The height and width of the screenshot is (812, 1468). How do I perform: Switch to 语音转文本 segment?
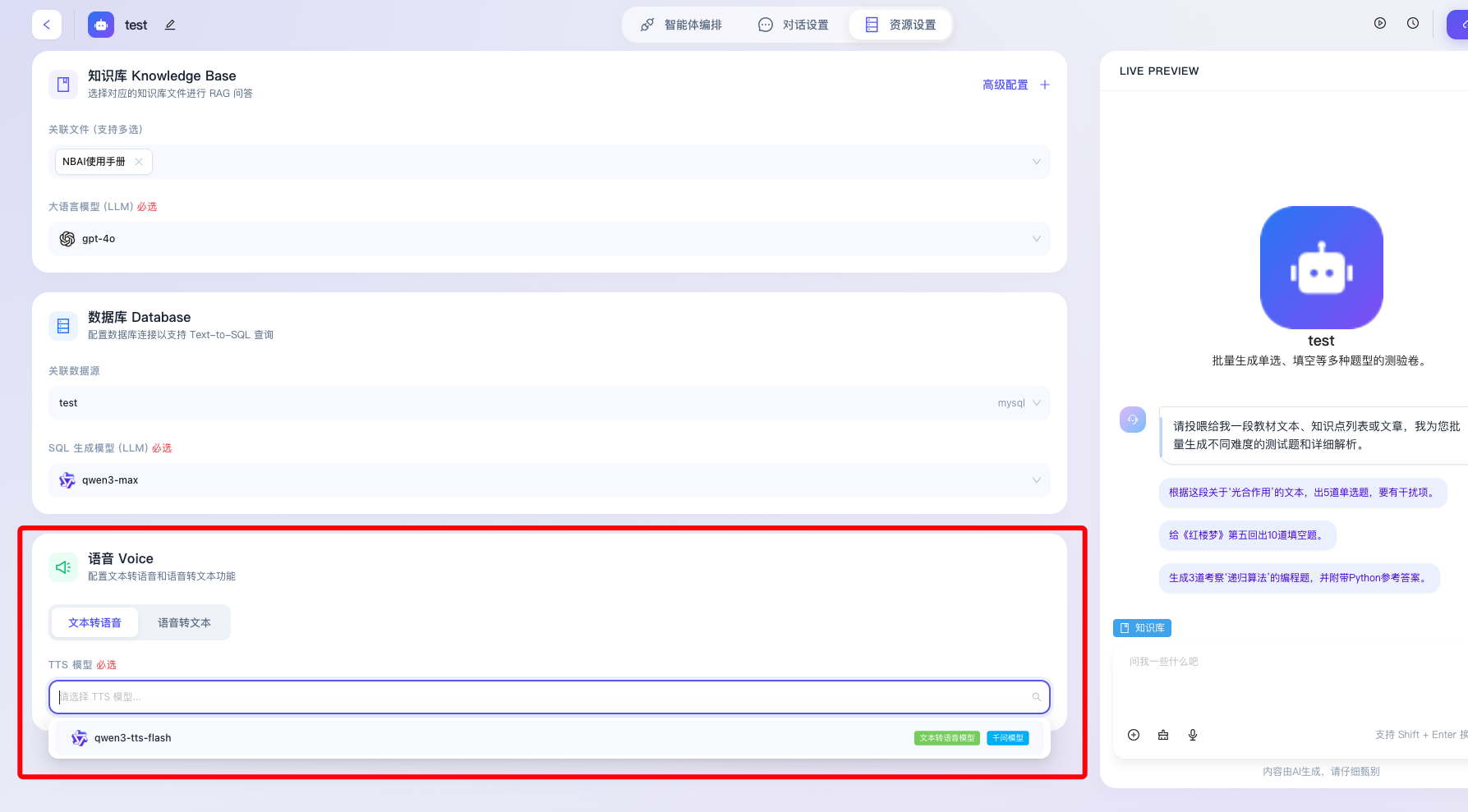184,623
